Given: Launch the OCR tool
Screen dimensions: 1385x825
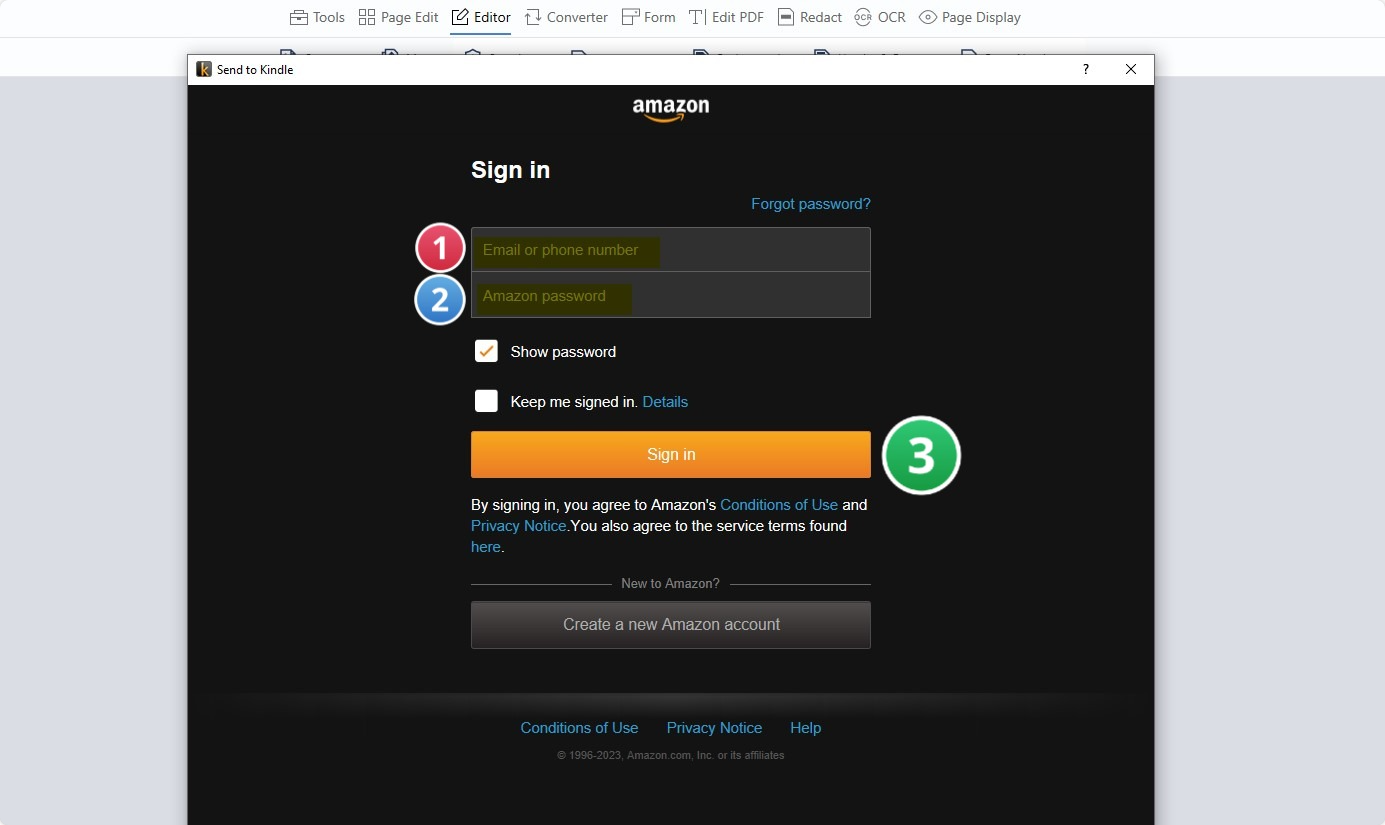Looking at the screenshot, I should point(879,17).
